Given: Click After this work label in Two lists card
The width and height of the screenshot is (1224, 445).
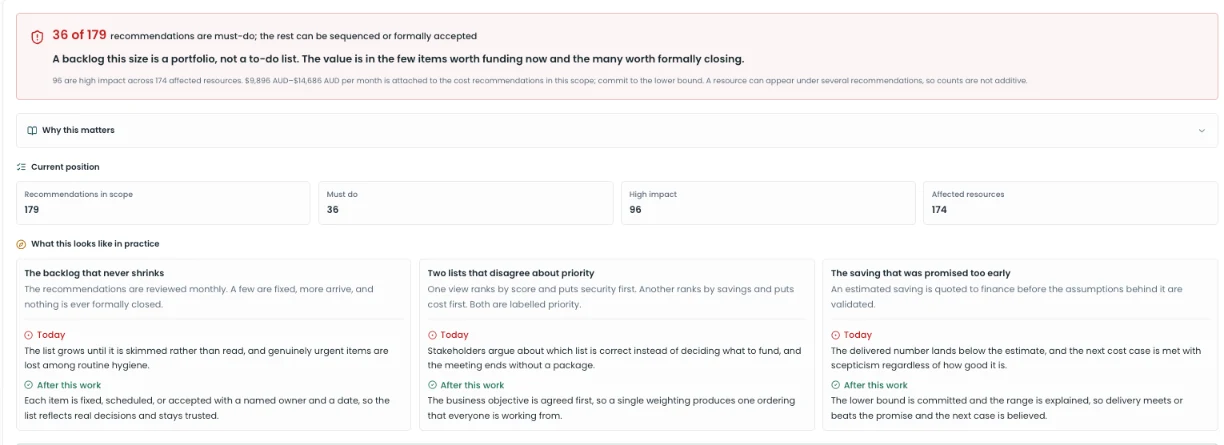Looking at the screenshot, I should click(x=472, y=385).
